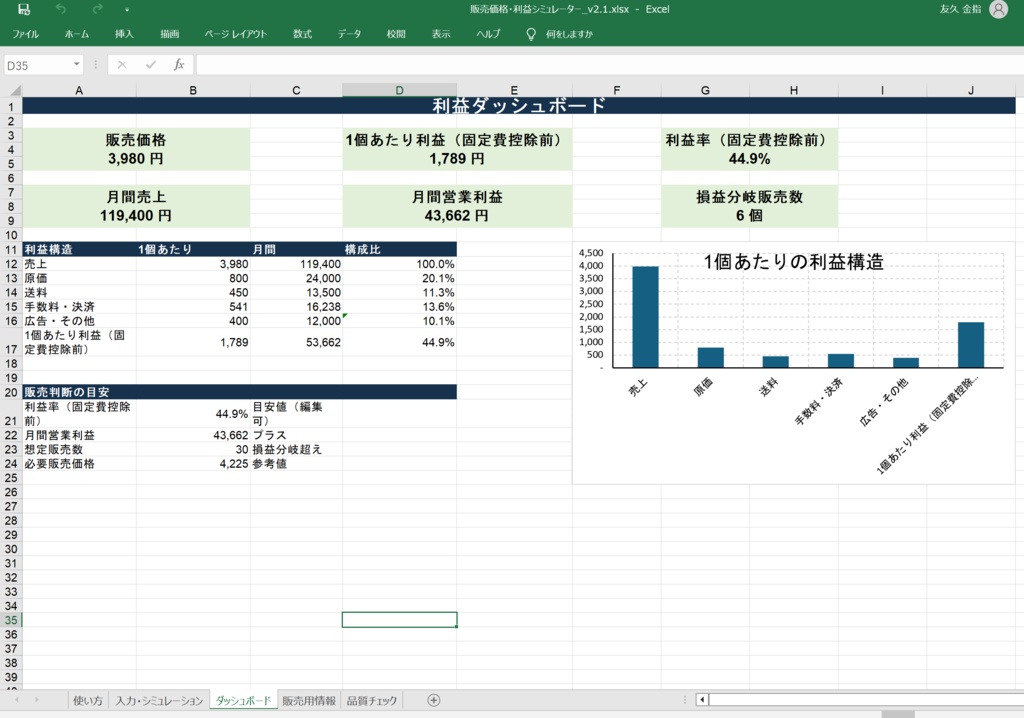Click the 何をしますか search box

click(x=569, y=34)
